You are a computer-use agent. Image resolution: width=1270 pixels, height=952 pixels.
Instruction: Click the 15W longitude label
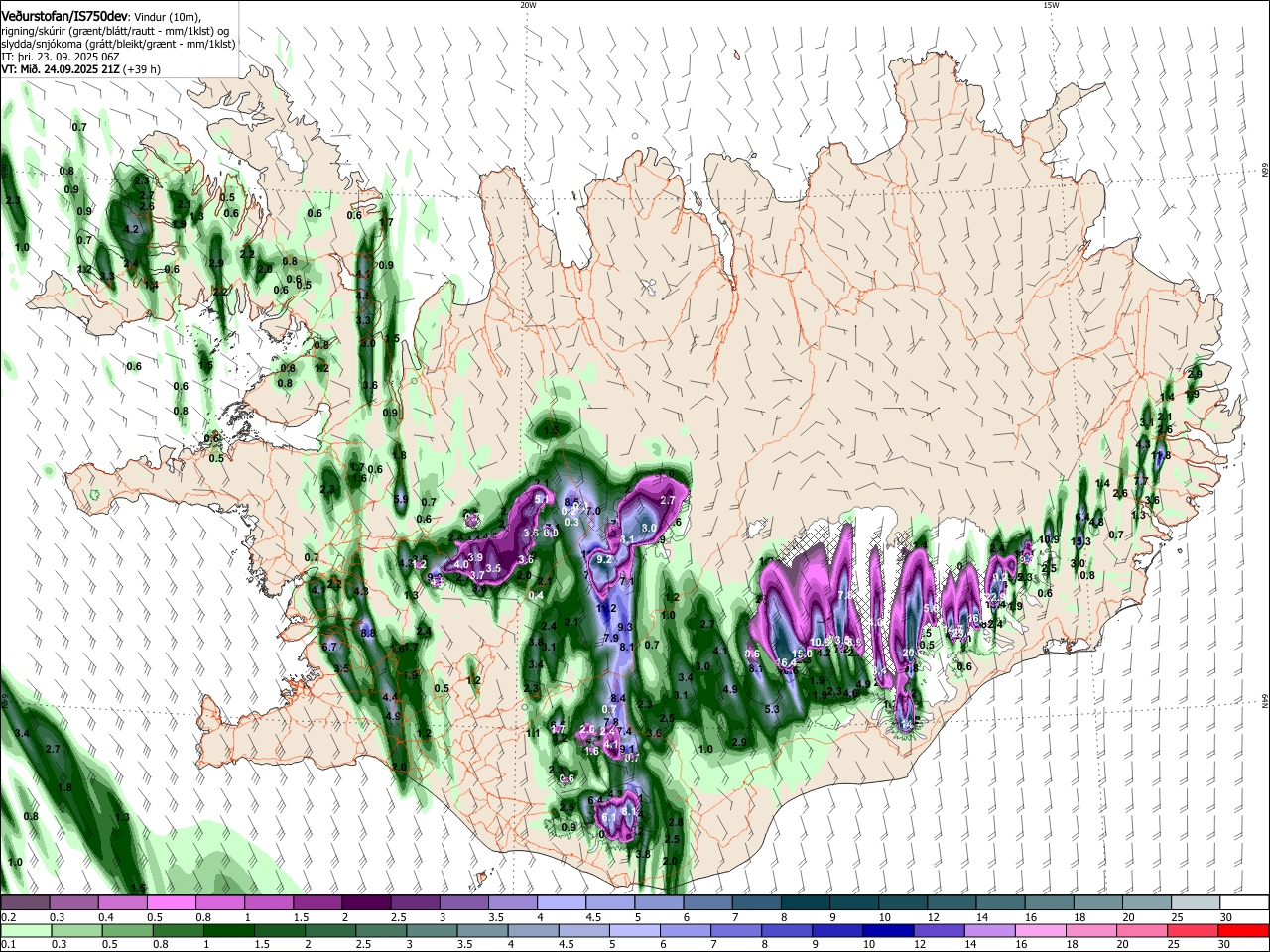(1051, 5)
